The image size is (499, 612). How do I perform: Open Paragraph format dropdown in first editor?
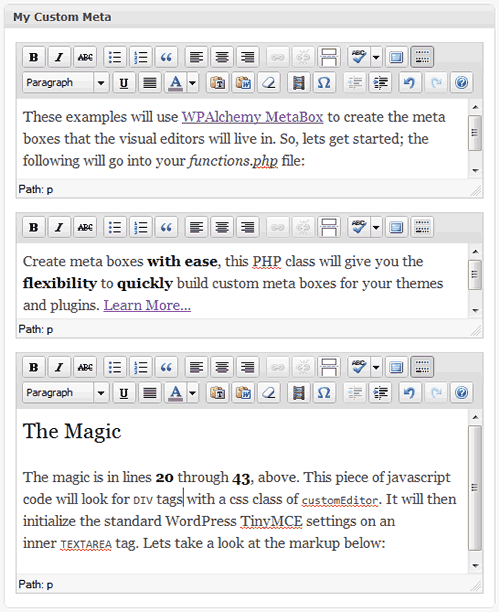pos(66,83)
